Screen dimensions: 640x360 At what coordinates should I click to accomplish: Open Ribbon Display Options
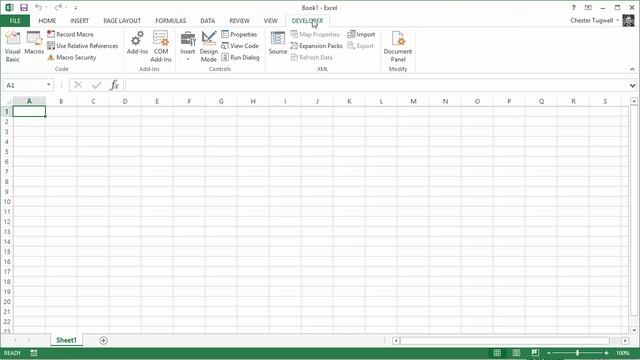click(588, 7)
